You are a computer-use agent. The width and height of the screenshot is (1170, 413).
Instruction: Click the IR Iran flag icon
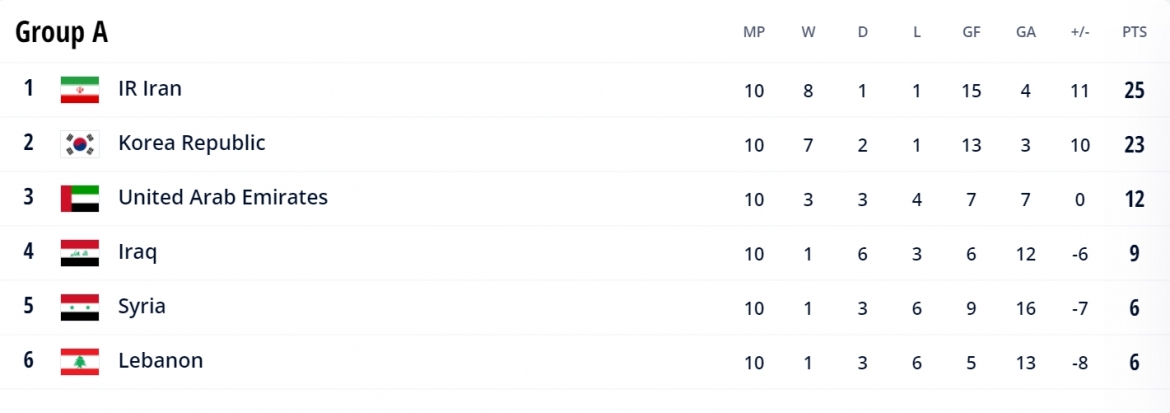coord(80,90)
